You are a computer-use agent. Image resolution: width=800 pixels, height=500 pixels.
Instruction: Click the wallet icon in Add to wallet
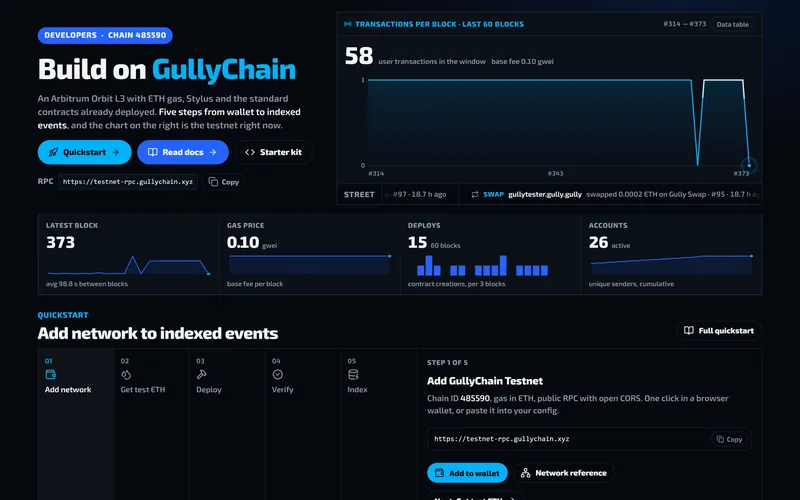(439, 473)
